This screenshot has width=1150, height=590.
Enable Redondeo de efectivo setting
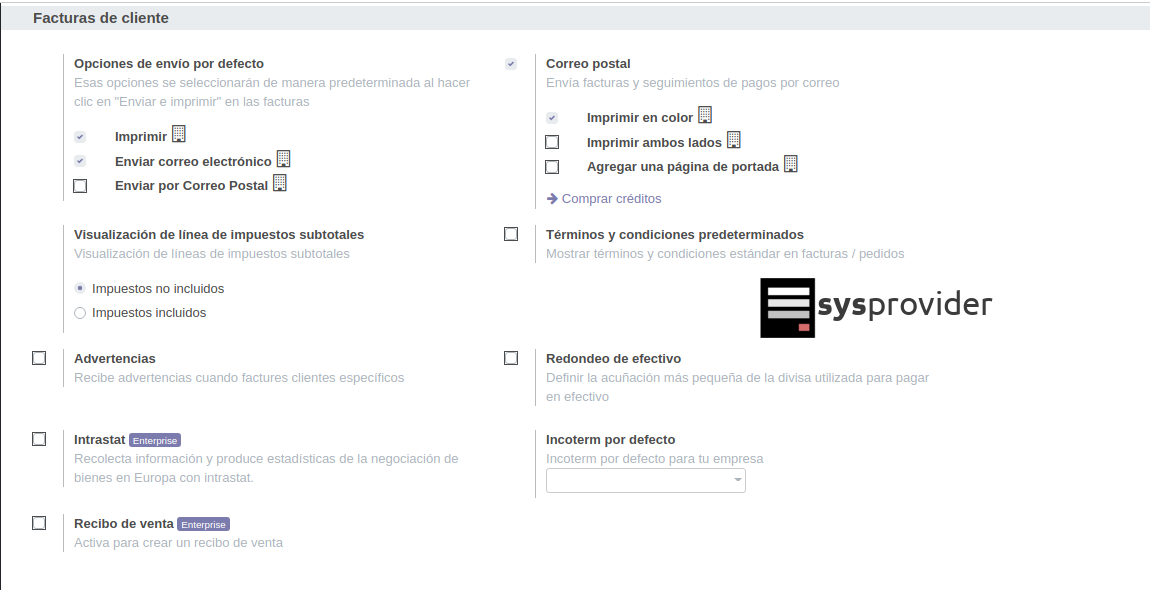click(511, 358)
